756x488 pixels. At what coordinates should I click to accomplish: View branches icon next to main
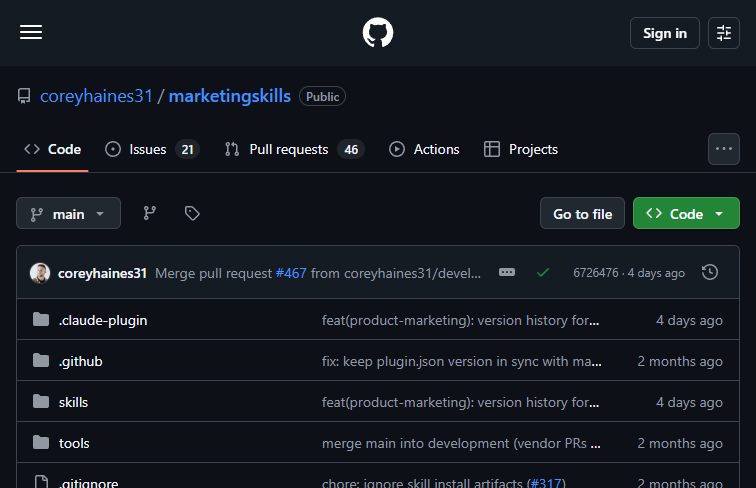click(149, 213)
